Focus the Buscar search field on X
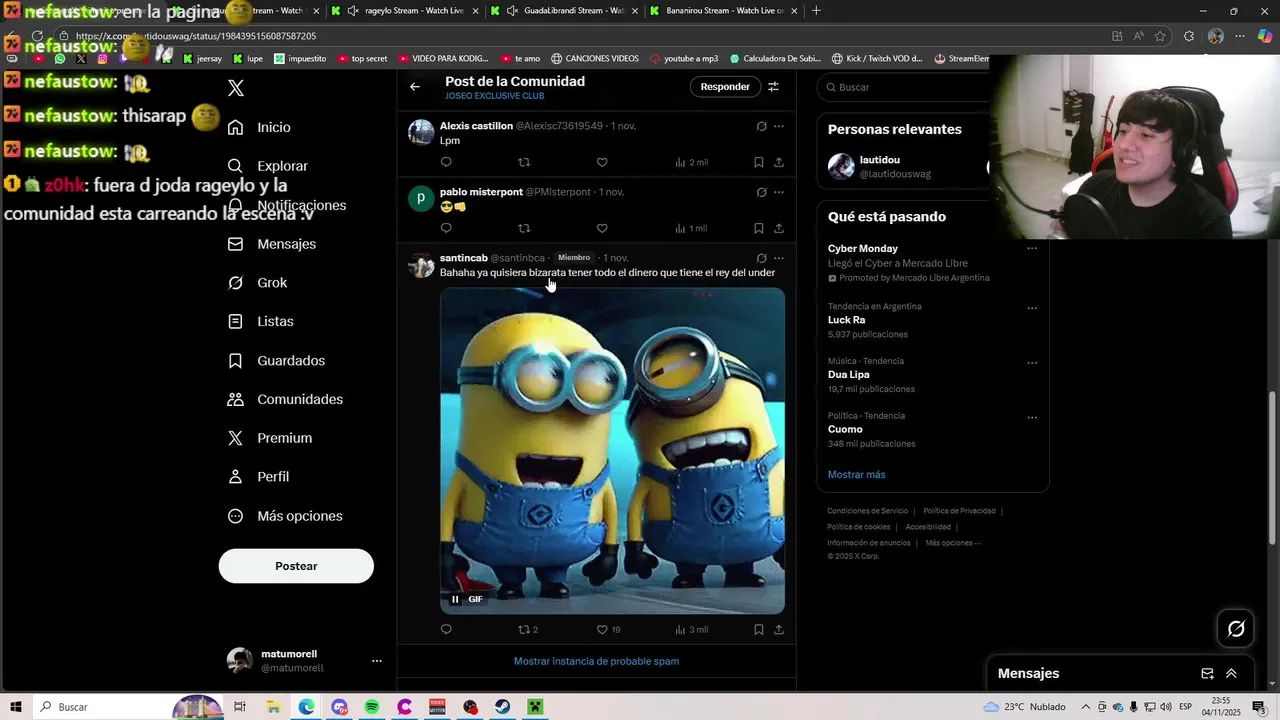The height and width of the screenshot is (720, 1280). 905,87
